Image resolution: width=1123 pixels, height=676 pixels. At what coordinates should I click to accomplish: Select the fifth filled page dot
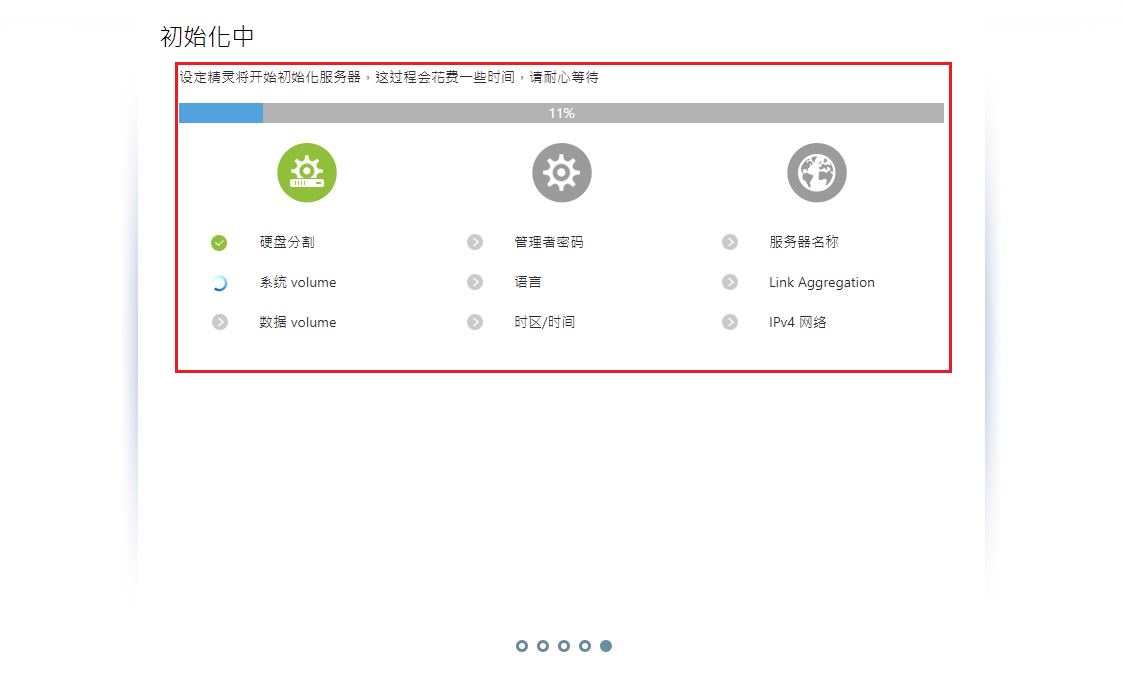coord(606,646)
